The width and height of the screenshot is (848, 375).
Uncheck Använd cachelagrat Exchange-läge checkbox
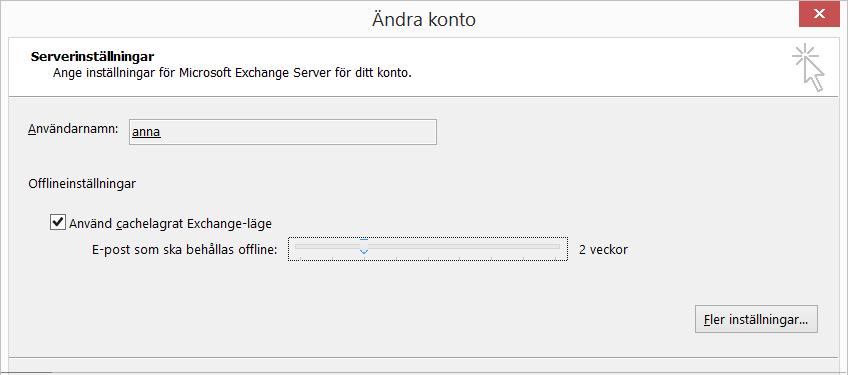click(x=58, y=222)
